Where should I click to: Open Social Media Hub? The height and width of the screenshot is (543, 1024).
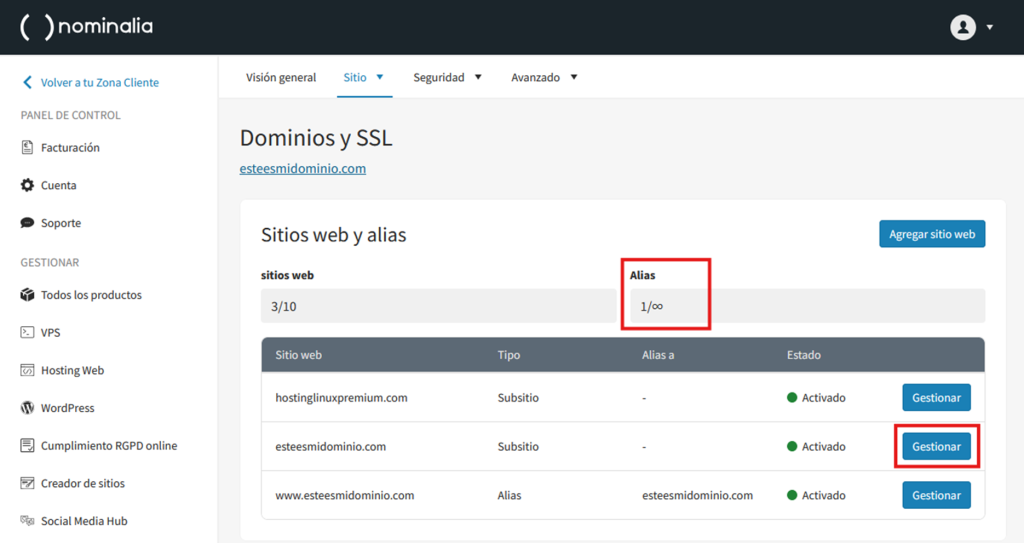coord(84,521)
